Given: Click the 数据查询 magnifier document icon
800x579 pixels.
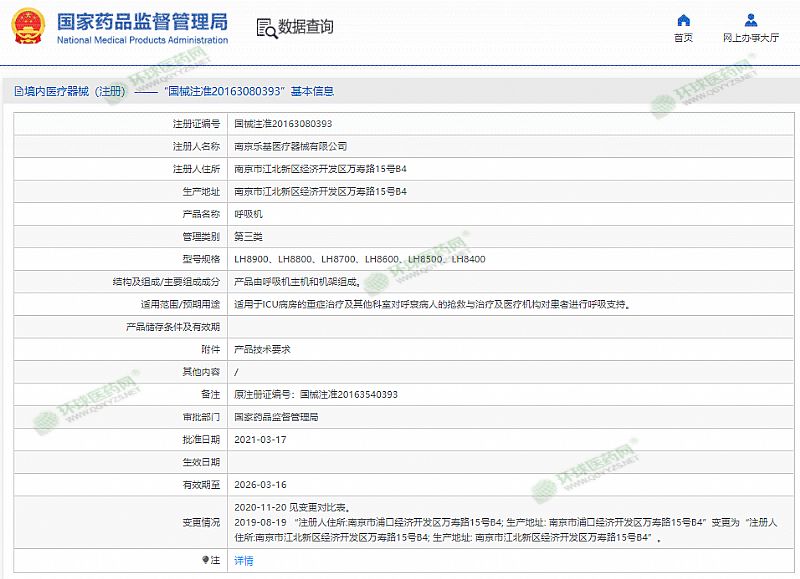Looking at the screenshot, I should (264, 27).
